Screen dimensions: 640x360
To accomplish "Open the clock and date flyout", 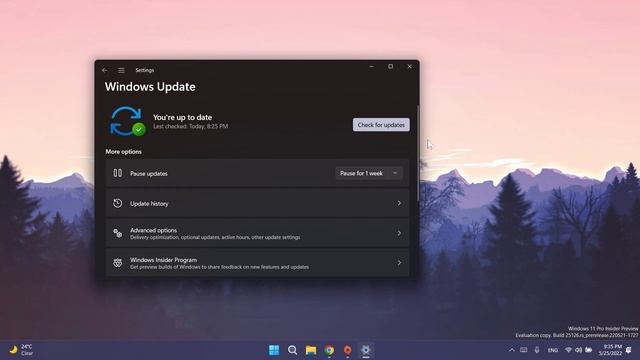I will tap(611, 350).
